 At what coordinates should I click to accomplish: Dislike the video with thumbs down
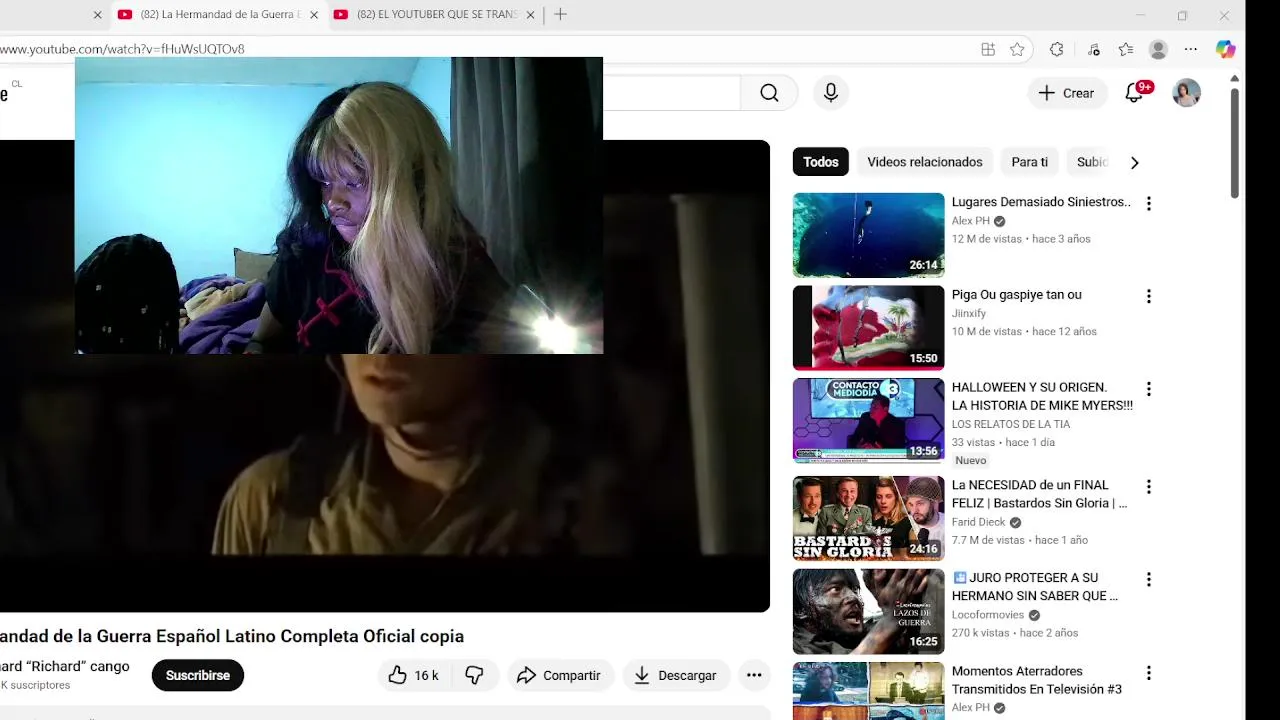pos(474,675)
